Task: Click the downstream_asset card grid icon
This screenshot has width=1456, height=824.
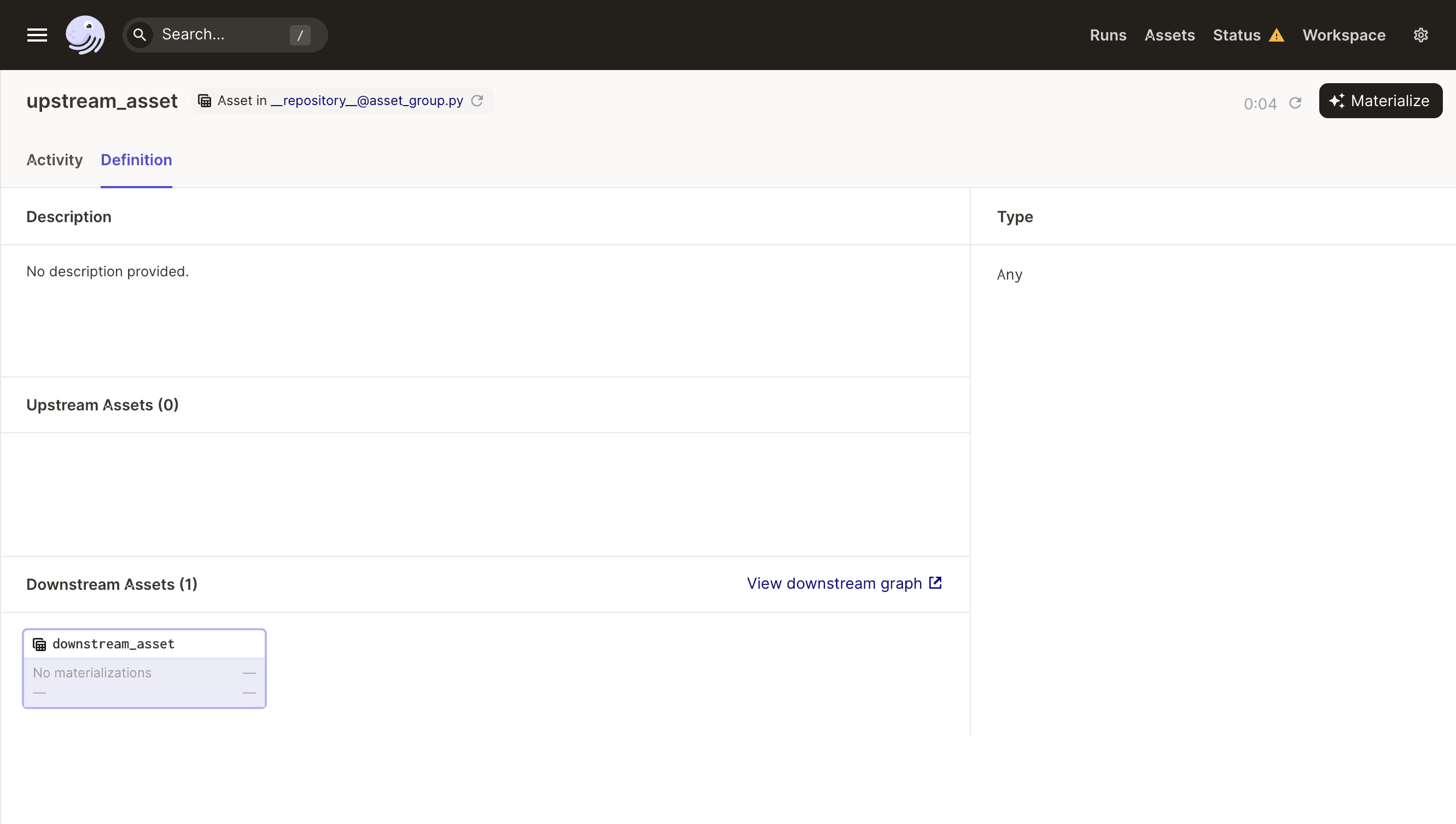Action: click(x=39, y=644)
